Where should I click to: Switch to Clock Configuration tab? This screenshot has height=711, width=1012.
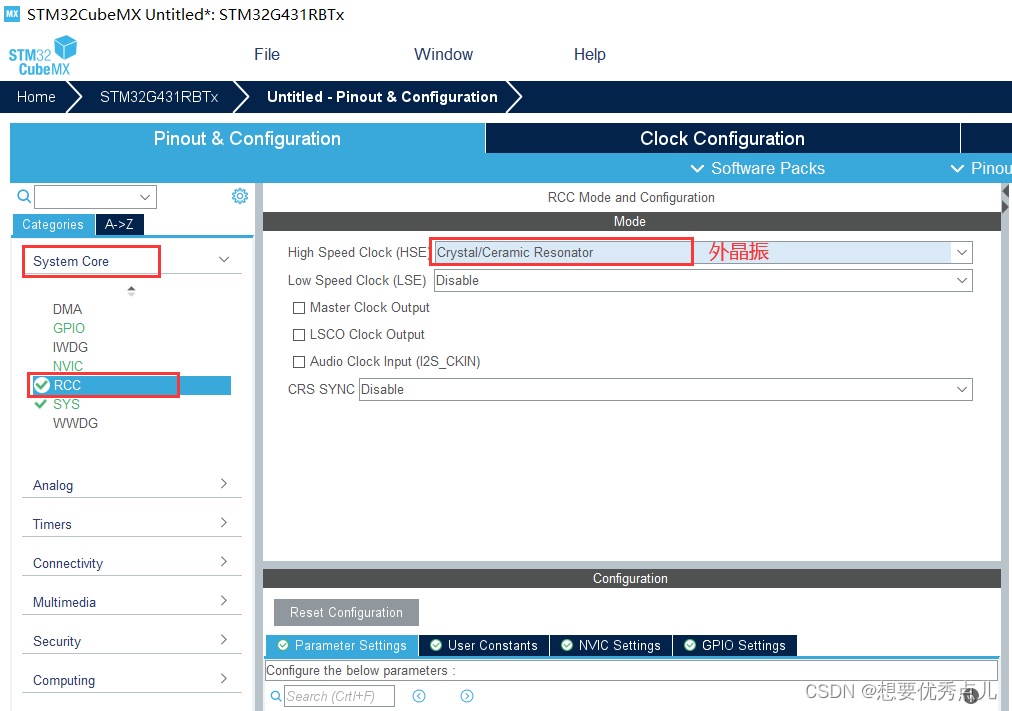click(x=722, y=138)
